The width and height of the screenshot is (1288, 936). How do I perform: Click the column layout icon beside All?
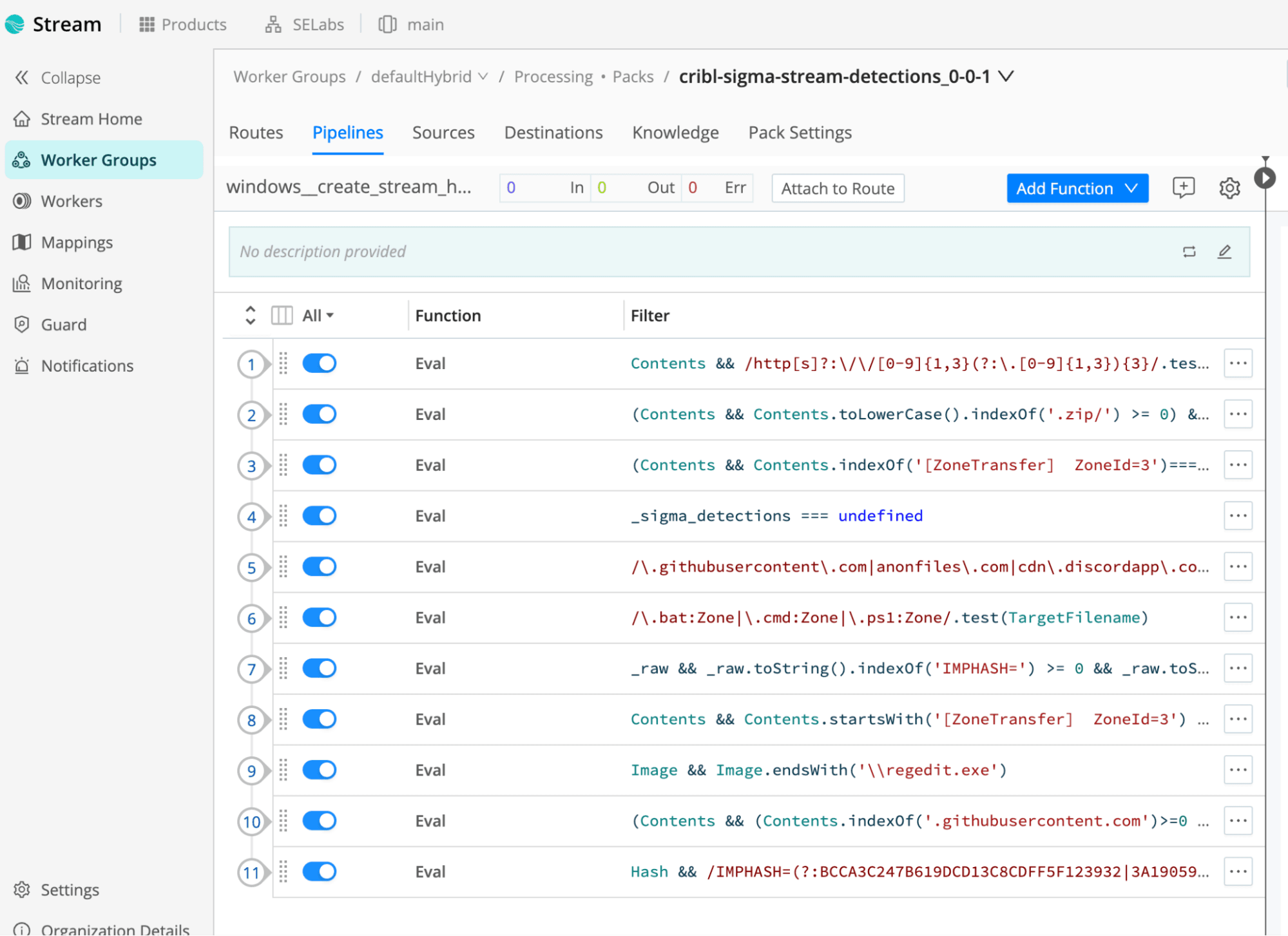click(x=282, y=316)
